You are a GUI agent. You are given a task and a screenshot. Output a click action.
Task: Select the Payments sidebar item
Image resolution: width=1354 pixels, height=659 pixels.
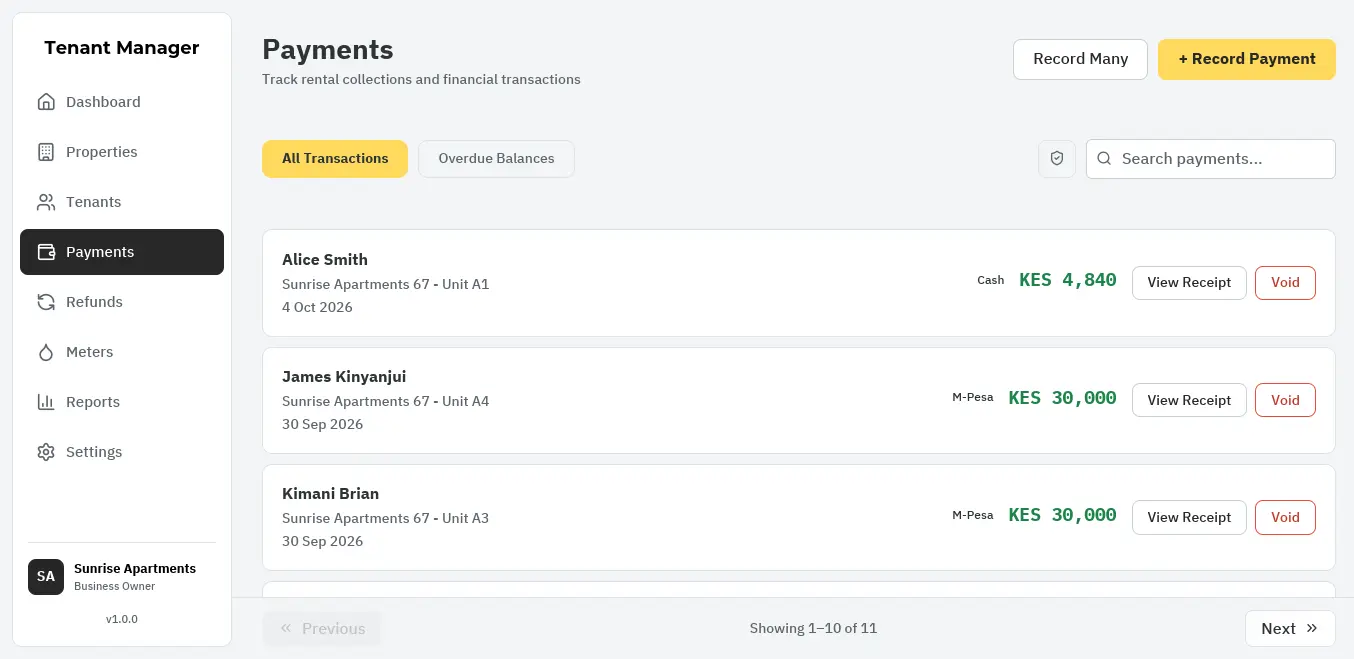coord(122,252)
